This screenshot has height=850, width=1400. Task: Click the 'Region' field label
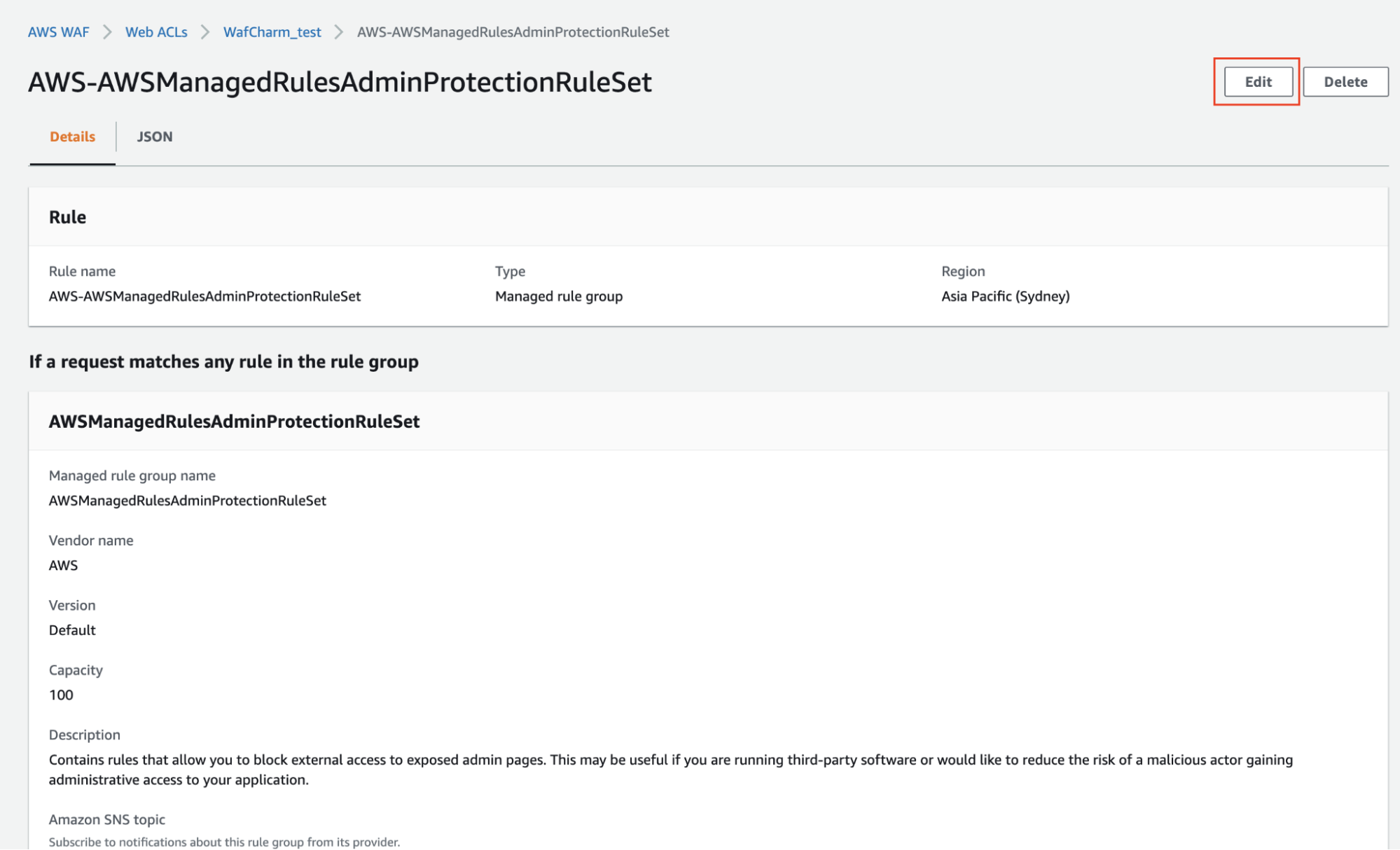tap(963, 271)
